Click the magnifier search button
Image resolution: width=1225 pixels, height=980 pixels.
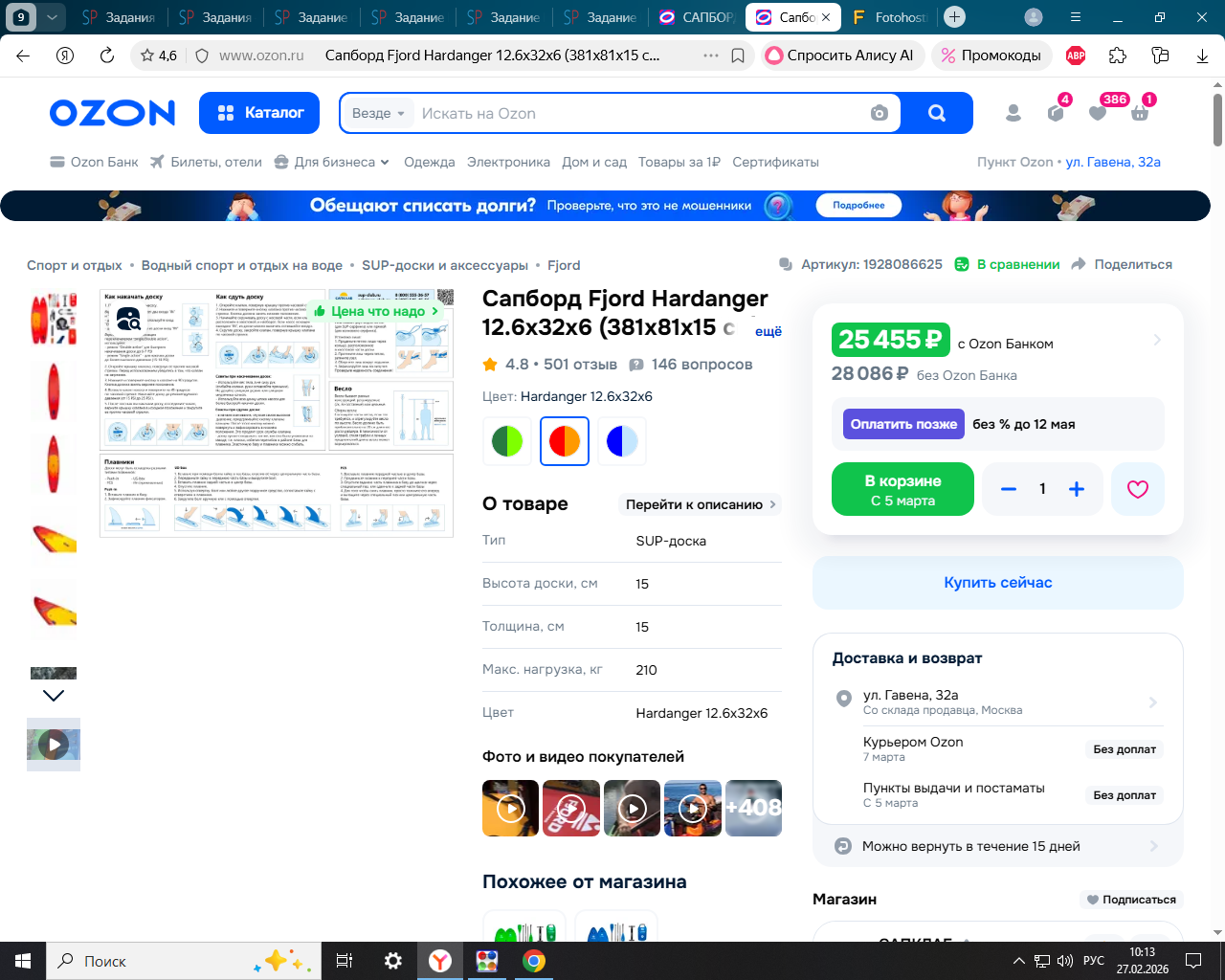[x=937, y=113]
